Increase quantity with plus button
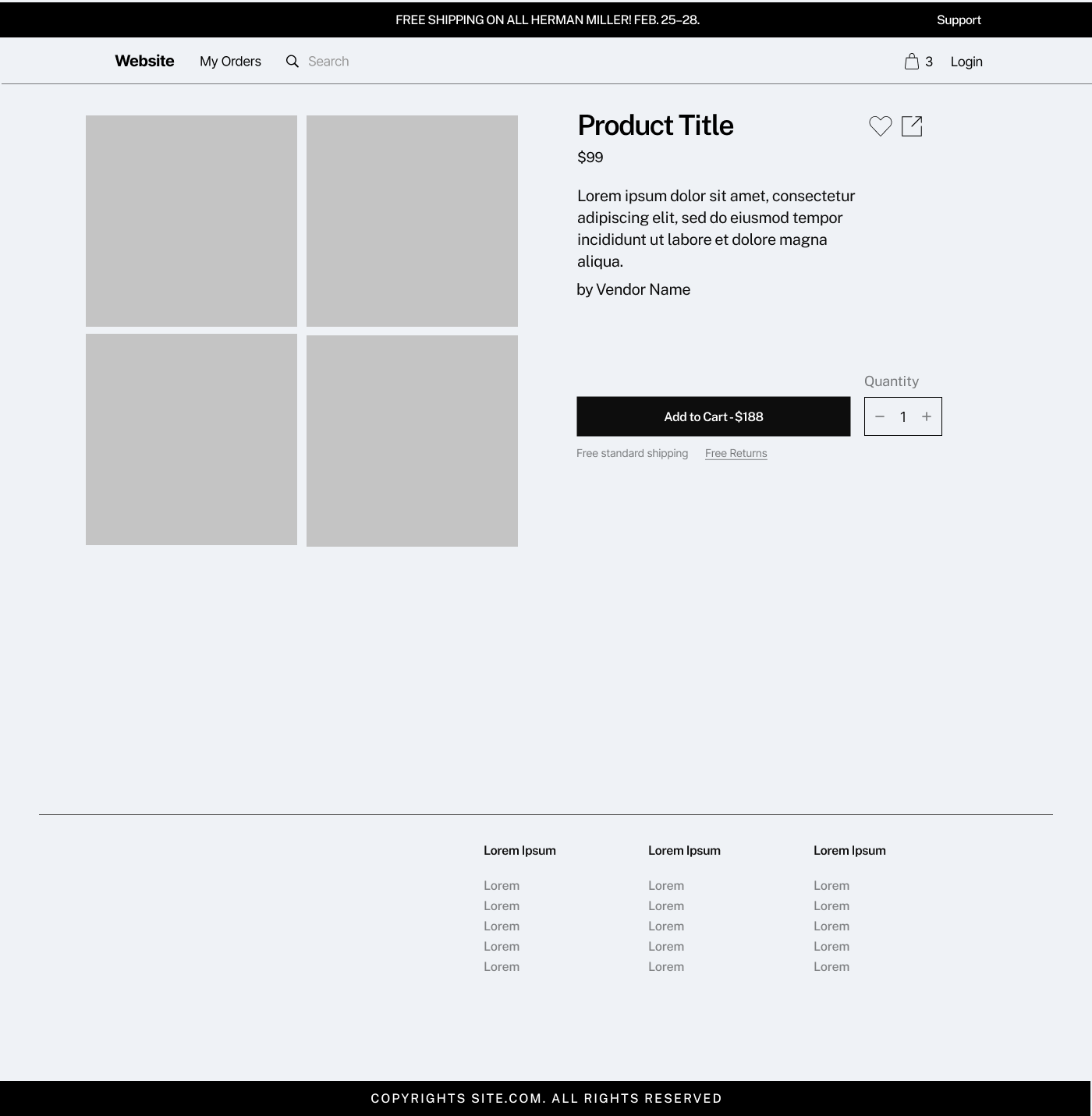The height and width of the screenshot is (1116, 1092). [x=927, y=416]
